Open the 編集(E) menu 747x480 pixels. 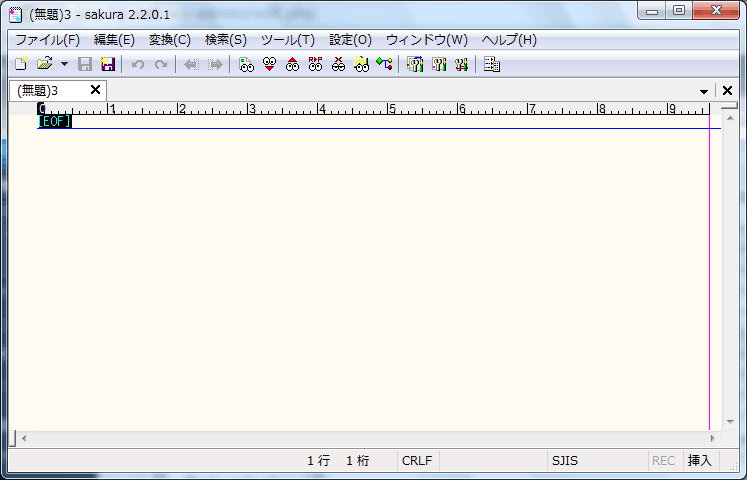114,40
